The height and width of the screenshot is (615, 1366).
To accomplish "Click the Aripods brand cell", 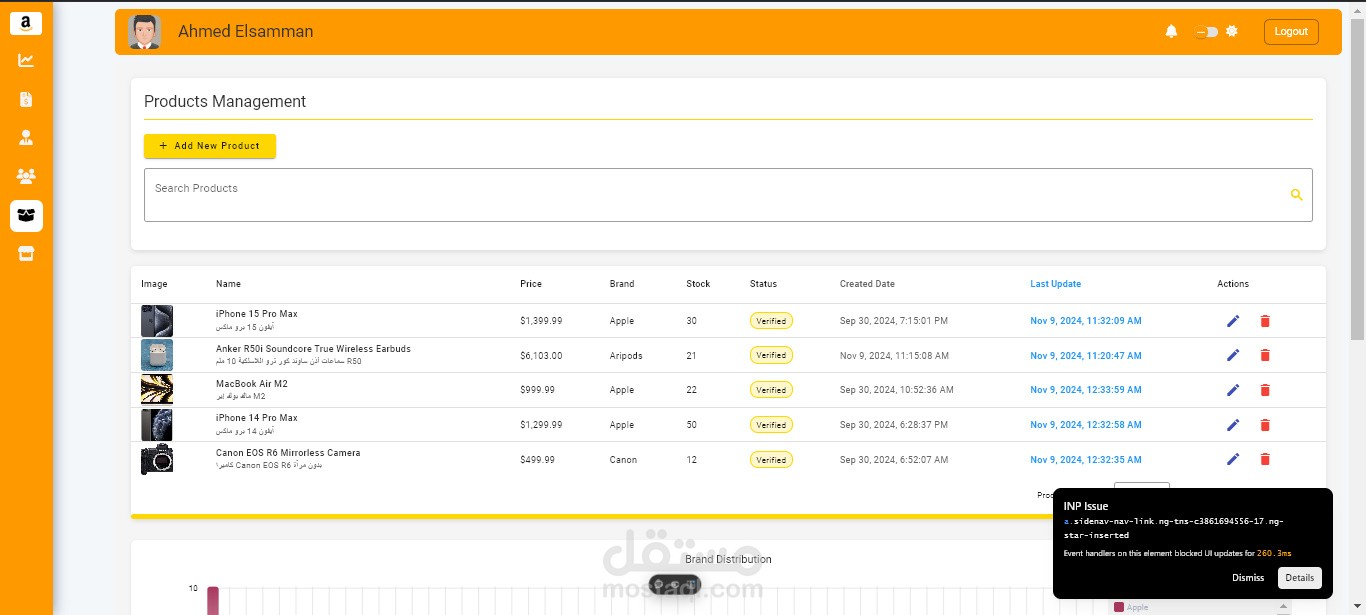I will click(x=626, y=356).
